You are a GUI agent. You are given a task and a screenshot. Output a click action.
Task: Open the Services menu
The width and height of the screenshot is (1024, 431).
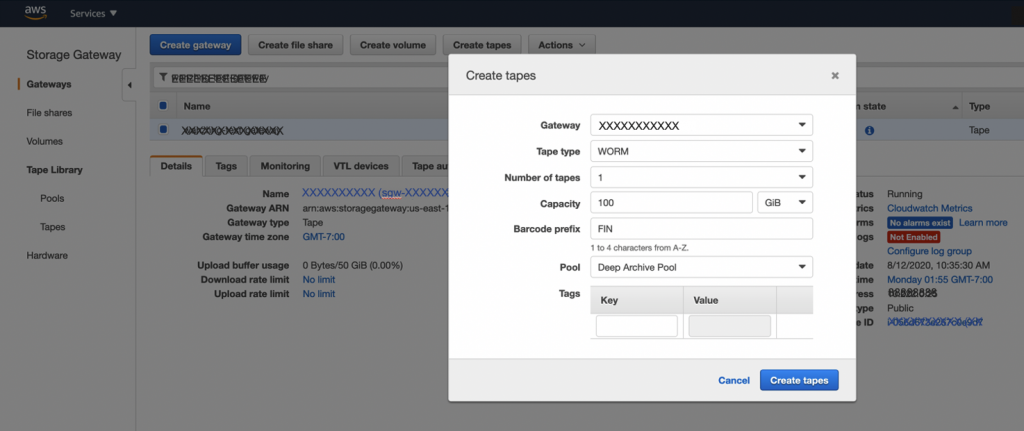pyautogui.click(x=93, y=13)
